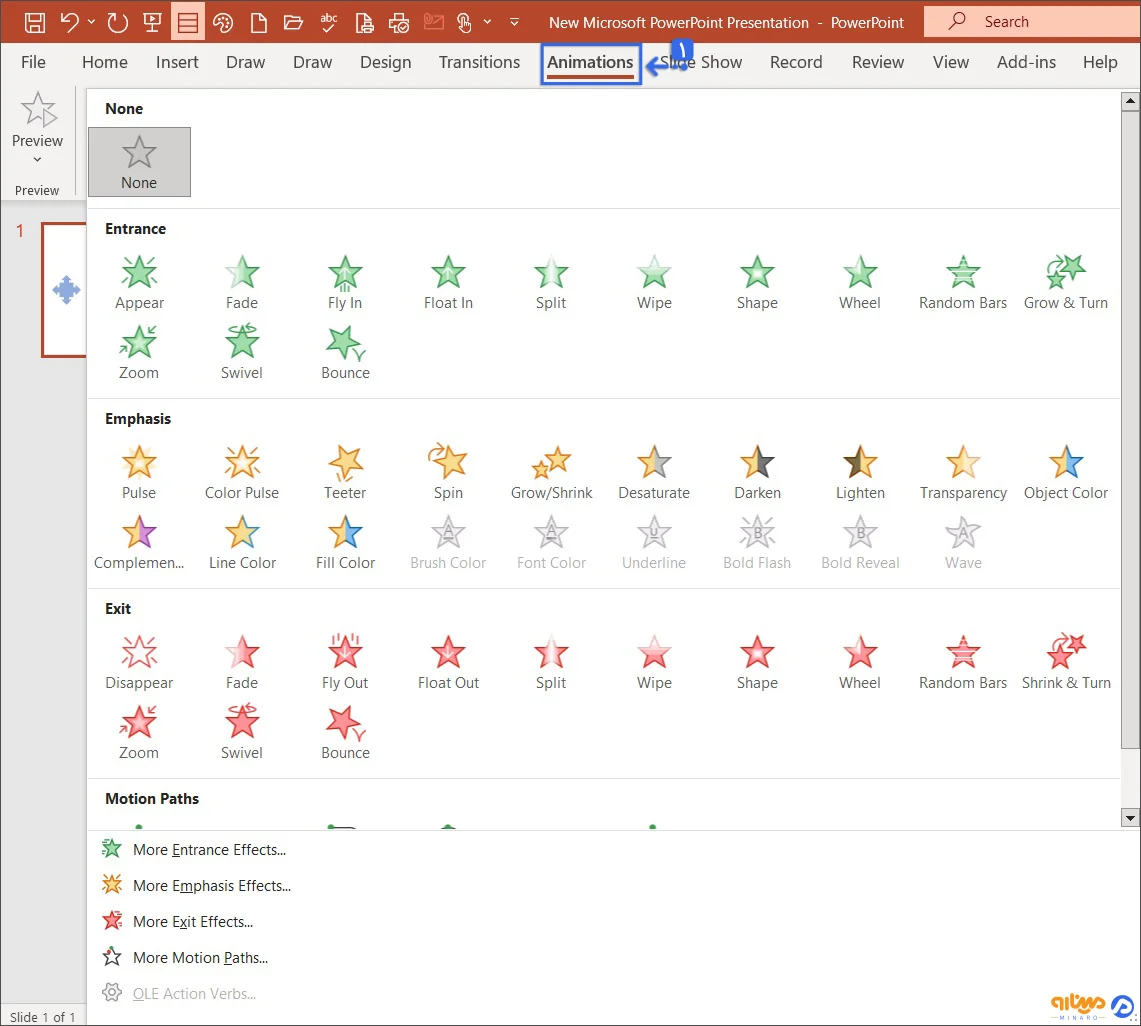This screenshot has height=1026, width=1141.
Task: Open Customize Quick Access Toolbar dropdown
Action: (x=514, y=22)
